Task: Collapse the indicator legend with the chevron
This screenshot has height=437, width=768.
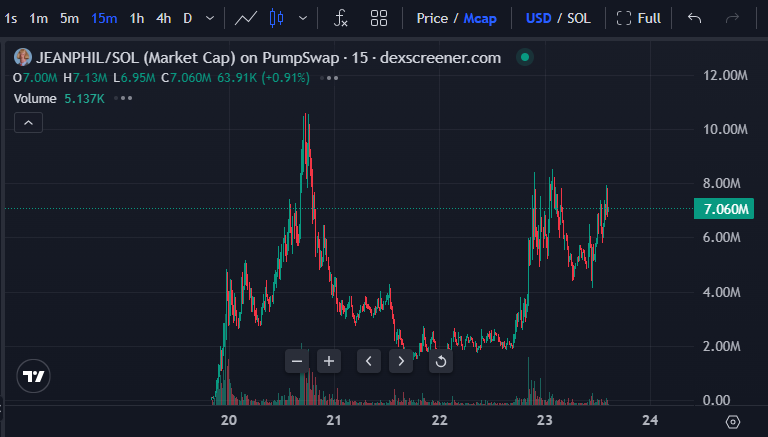Action: (x=28, y=122)
